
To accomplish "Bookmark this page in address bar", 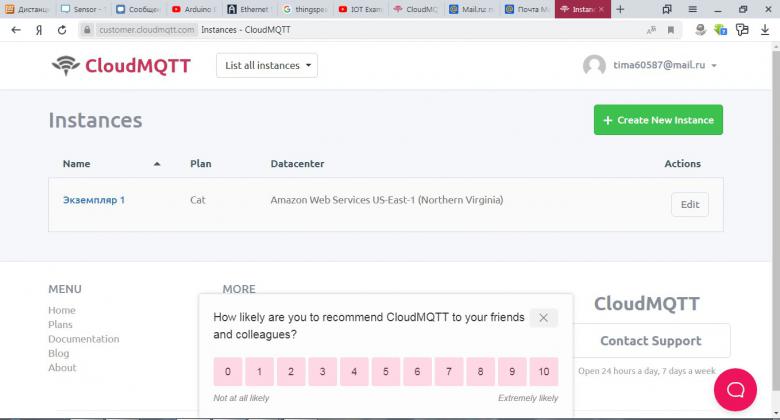I will point(671,30).
